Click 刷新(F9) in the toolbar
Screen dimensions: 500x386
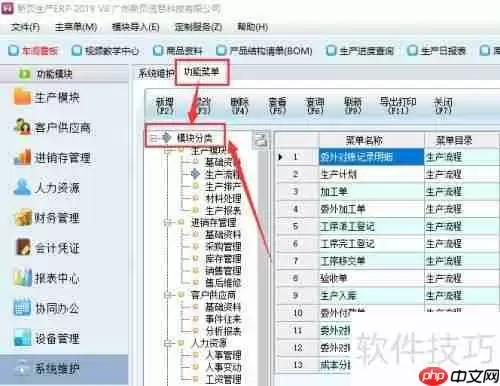point(353,106)
